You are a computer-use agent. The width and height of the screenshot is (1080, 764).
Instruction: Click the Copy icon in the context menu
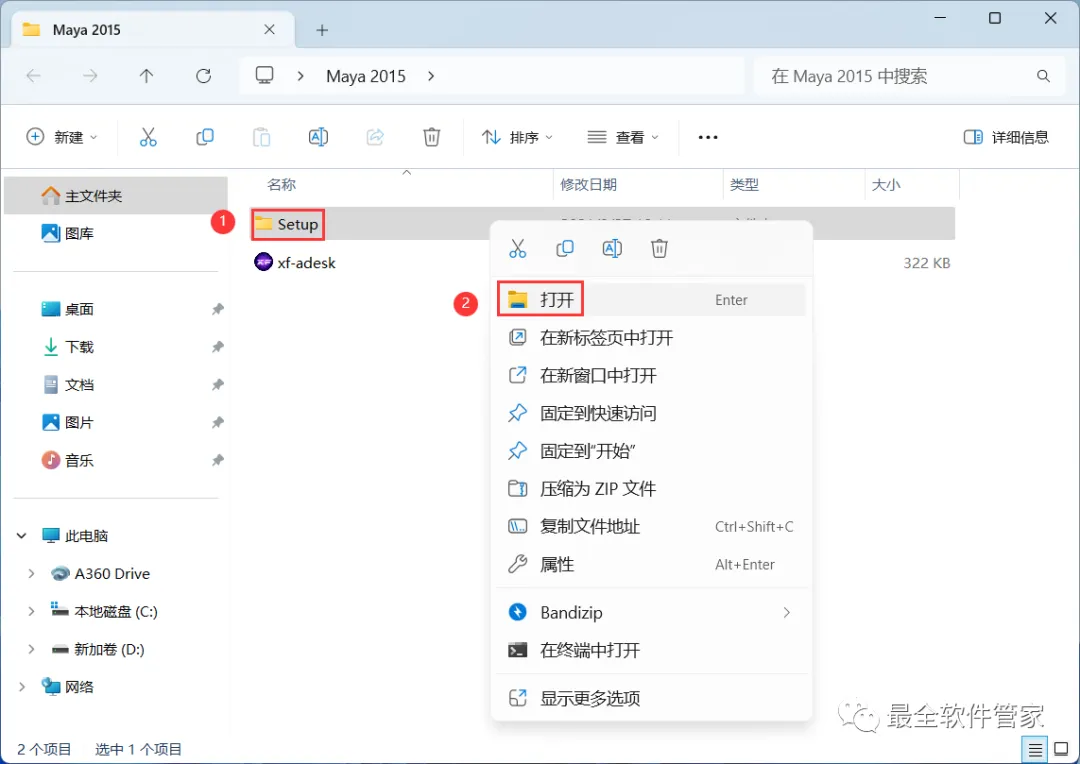pos(565,248)
